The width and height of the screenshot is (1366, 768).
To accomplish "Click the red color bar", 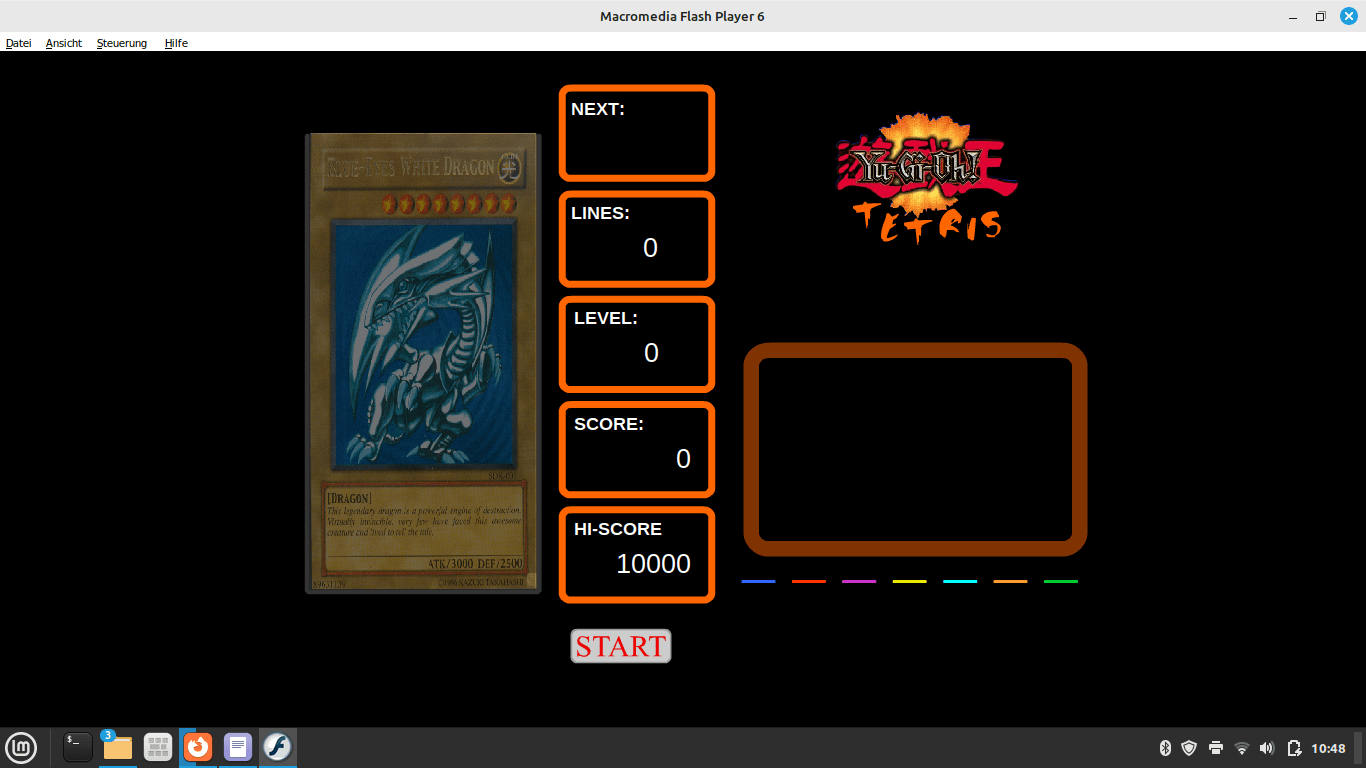I will coord(809,581).
